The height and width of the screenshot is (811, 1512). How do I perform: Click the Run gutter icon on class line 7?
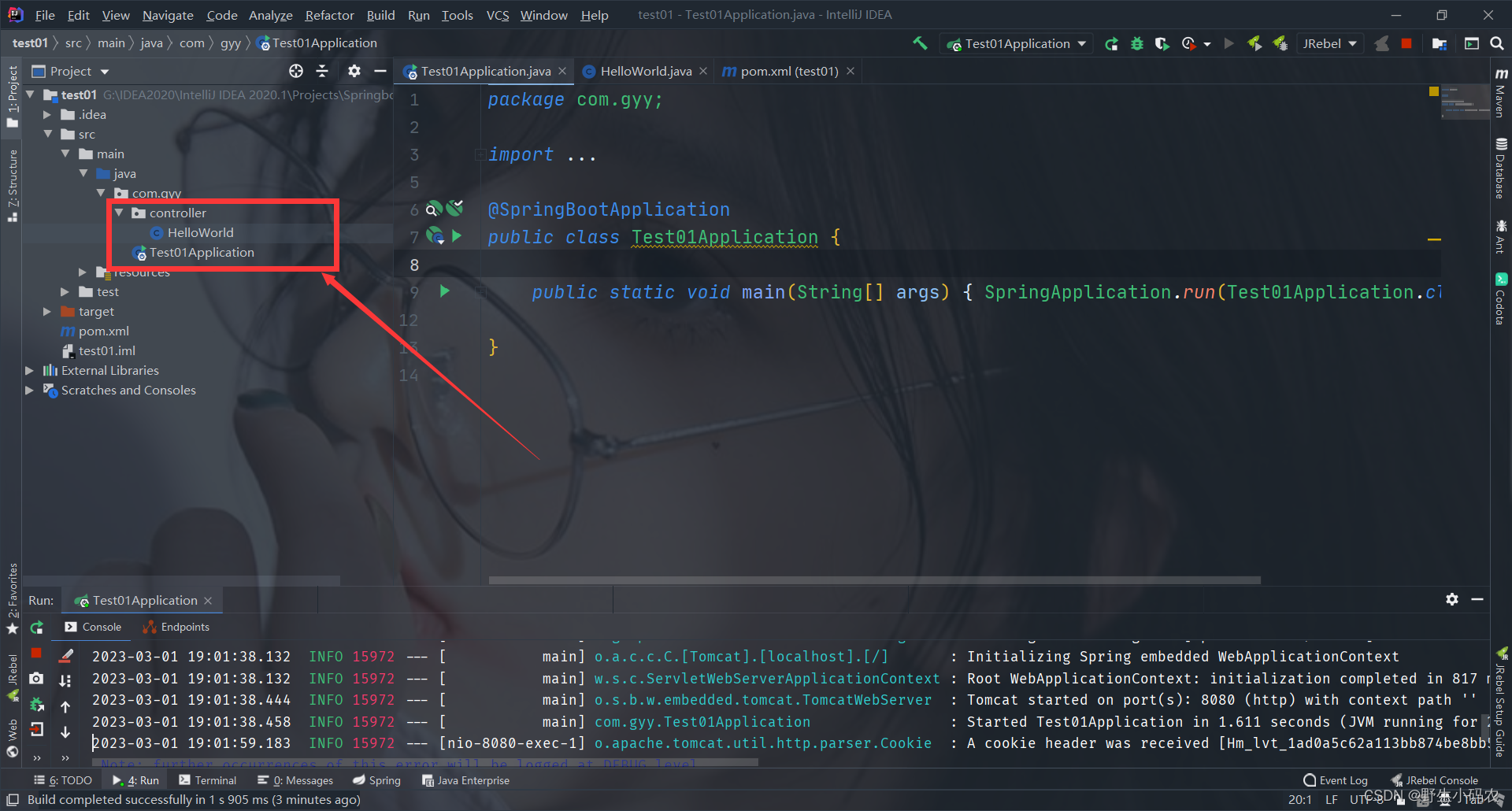click(x=457, y=235)
